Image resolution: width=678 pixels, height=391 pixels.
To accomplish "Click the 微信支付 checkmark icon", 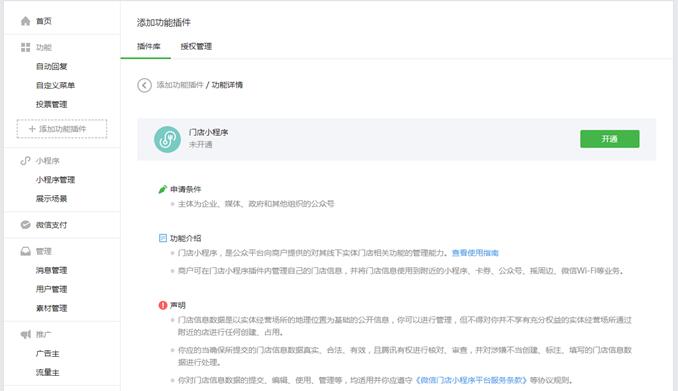I will pyautogui.click(x=26, y=225).
